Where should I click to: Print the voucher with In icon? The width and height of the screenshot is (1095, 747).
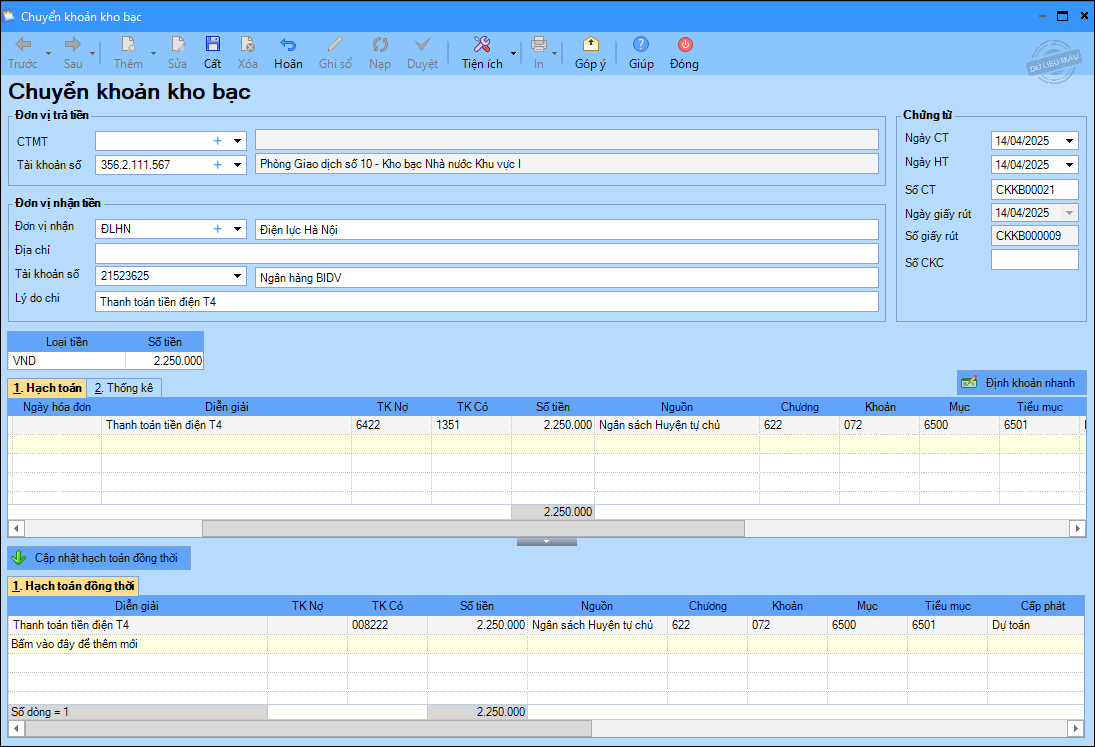pyautogui.click(x=538, y=45)
